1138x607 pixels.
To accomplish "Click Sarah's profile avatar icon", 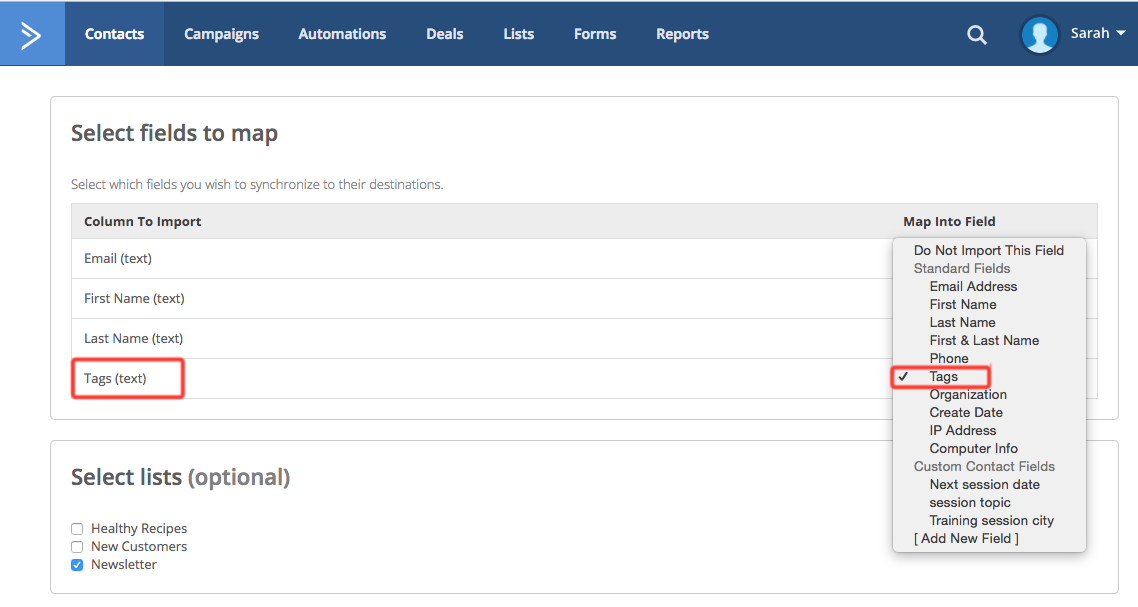I will [1039, 34].
